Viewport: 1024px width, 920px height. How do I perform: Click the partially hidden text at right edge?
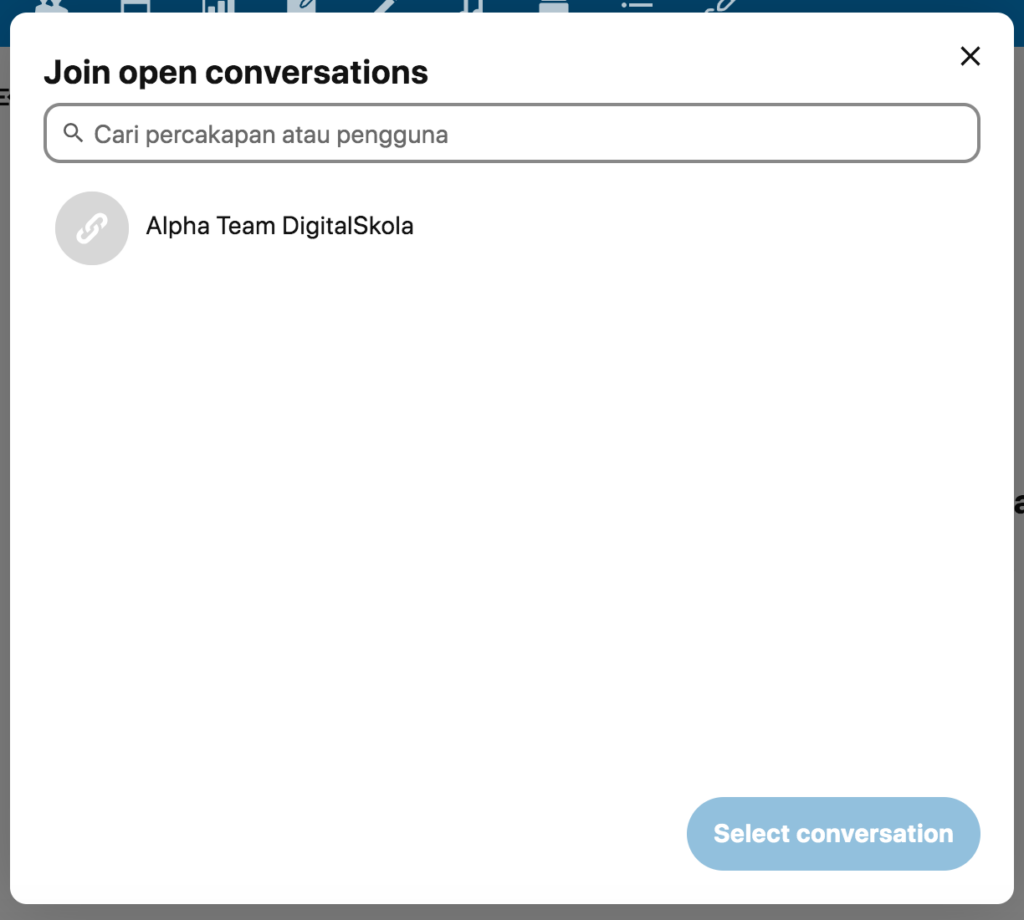[x=1019, y=503]
